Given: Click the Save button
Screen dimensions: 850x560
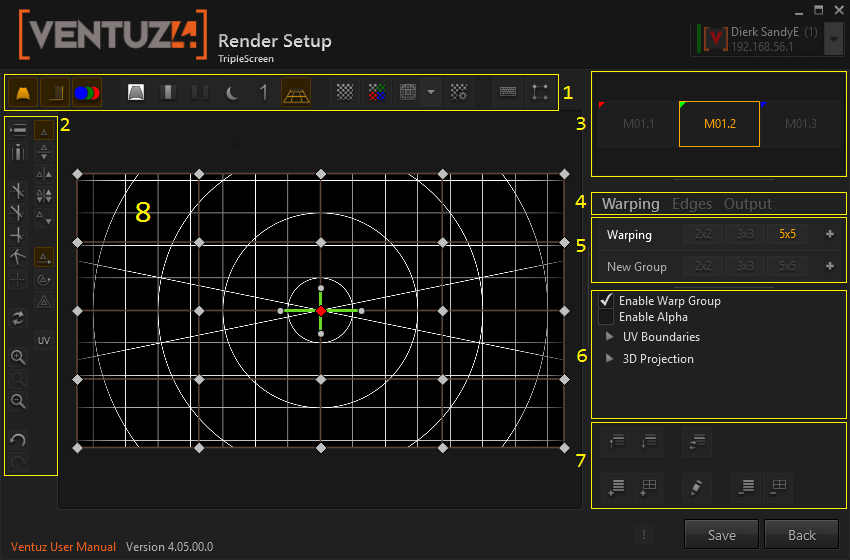Looking at the screenshot, I should click(721, 535).
